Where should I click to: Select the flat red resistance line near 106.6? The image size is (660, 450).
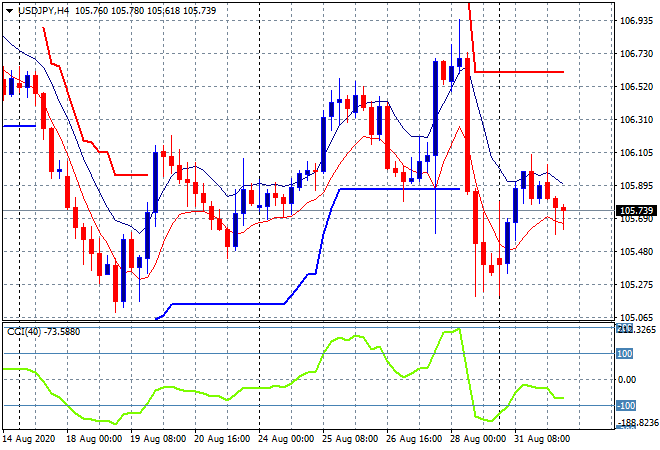(x=519, y=72)
